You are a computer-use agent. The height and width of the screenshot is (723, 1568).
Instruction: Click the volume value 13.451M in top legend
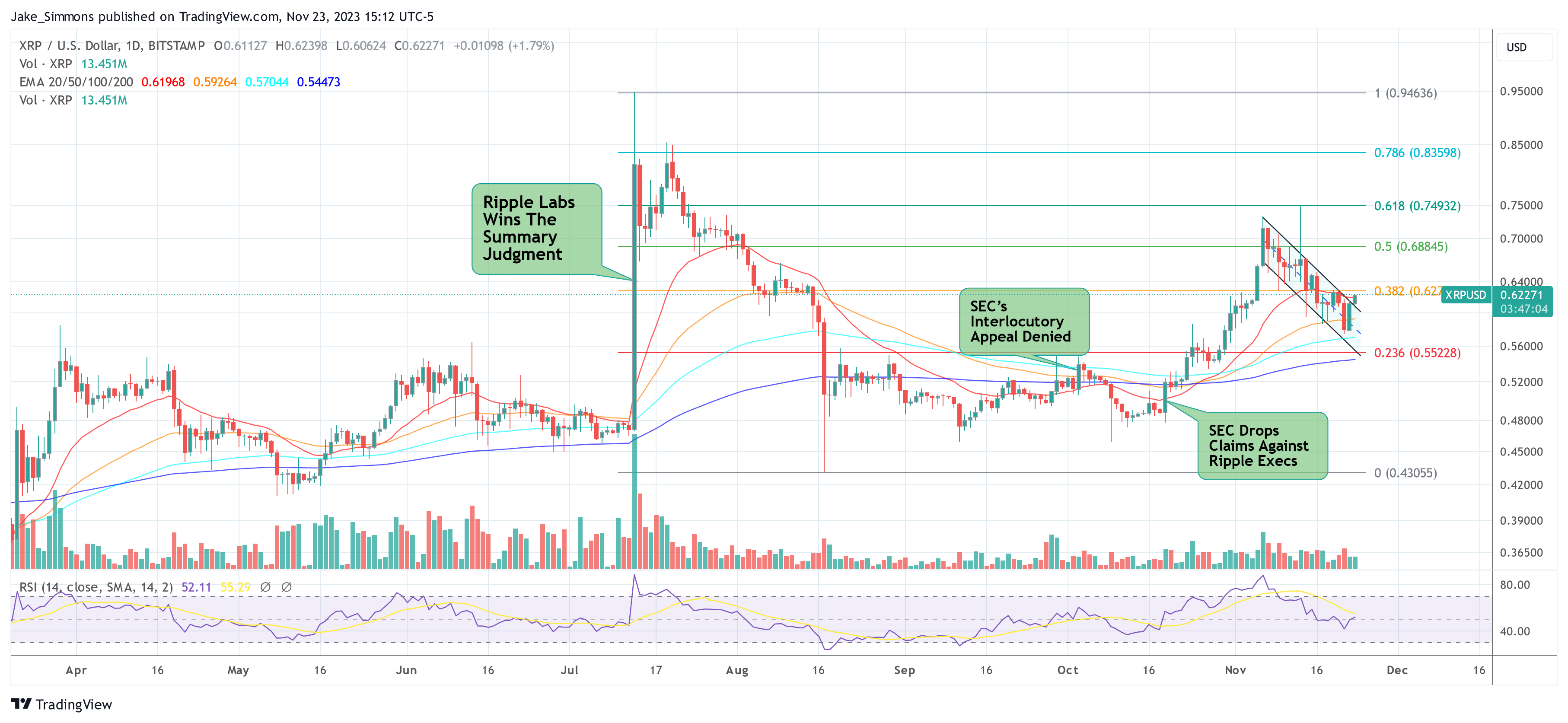pos(104,64)
